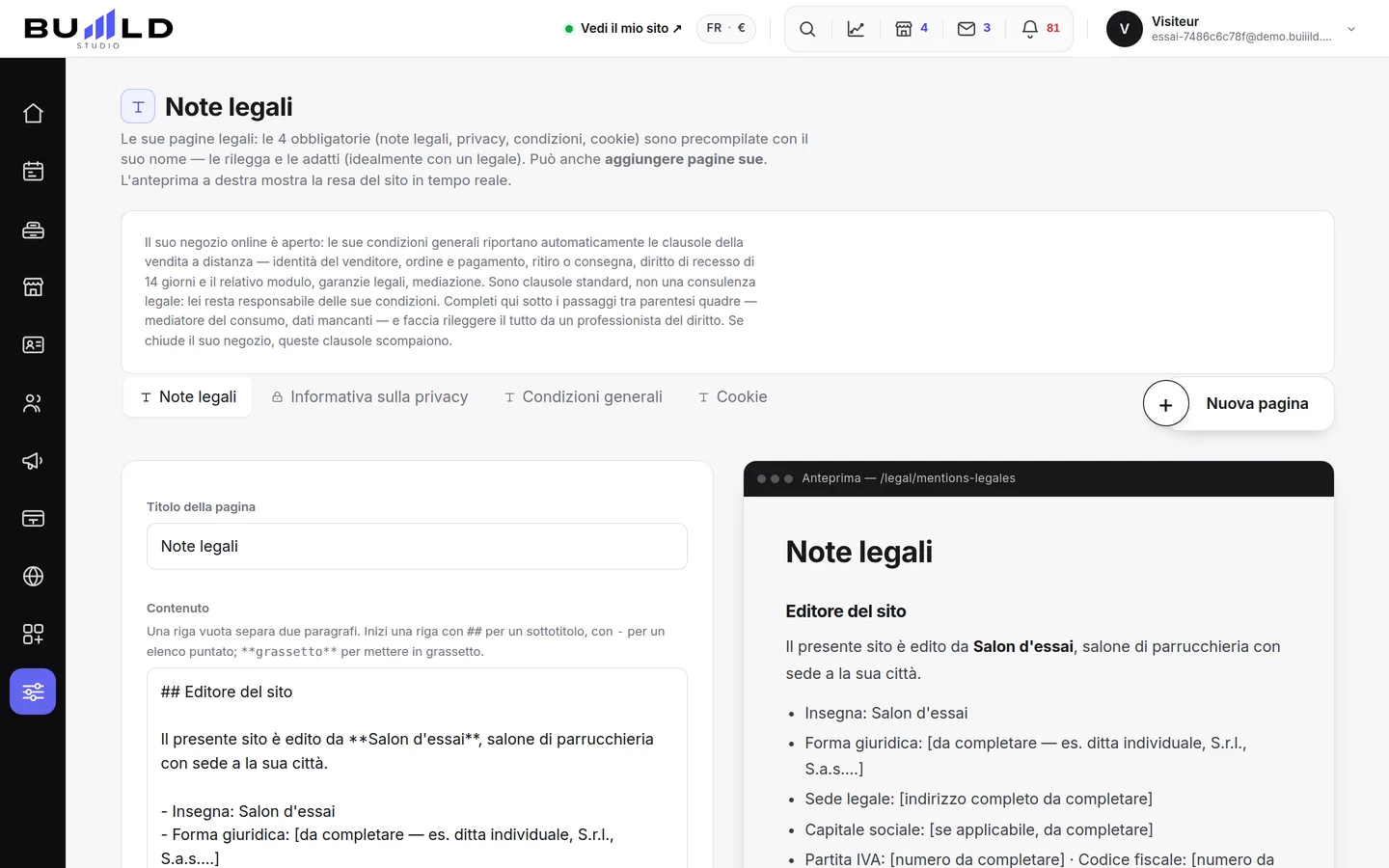The width and height of the screenshot is (1389, 868).
Task: Click the Nuova pagina button
Action: [x=1239, y=404]
